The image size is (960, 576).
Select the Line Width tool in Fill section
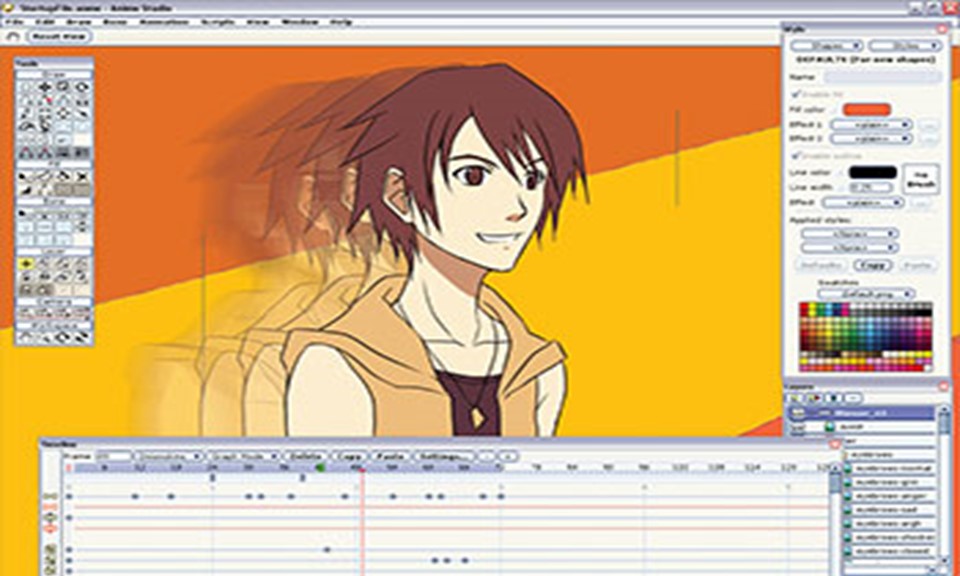[26, 191]
